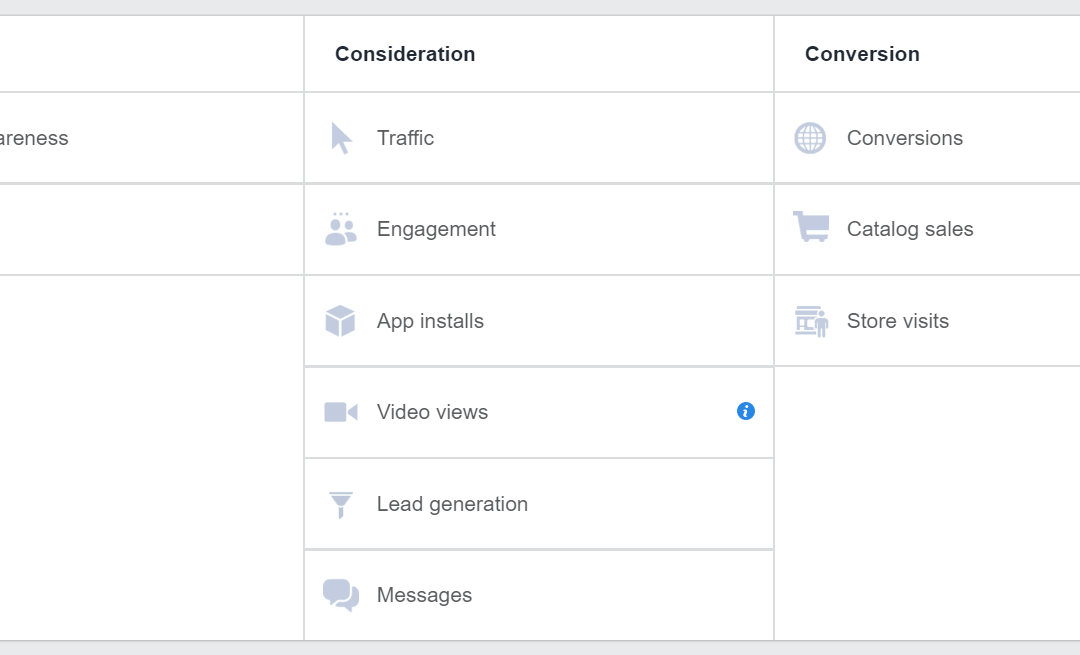The image size is (1080, 655).
Task: Click the Lead generation funnel icon
Action: pos(340,504)
